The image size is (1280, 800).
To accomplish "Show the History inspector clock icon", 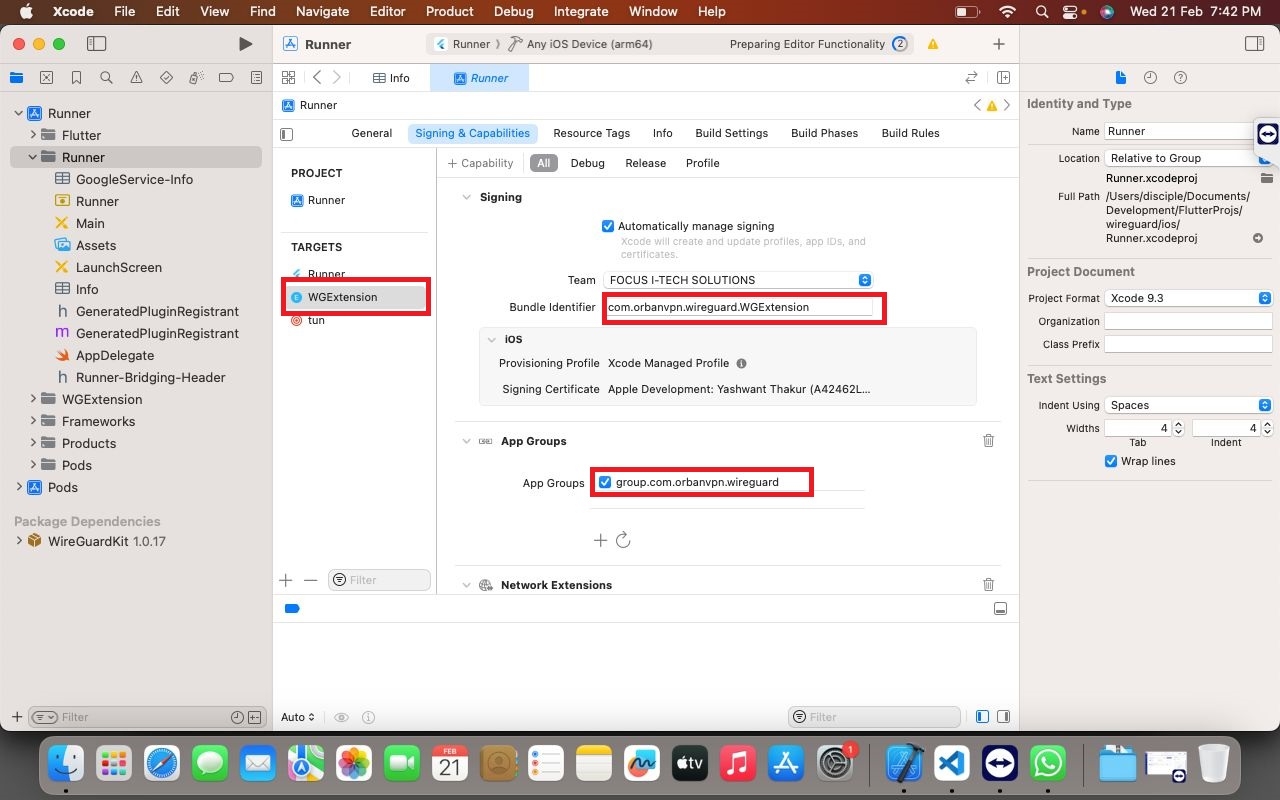I will coord(1150,78).
